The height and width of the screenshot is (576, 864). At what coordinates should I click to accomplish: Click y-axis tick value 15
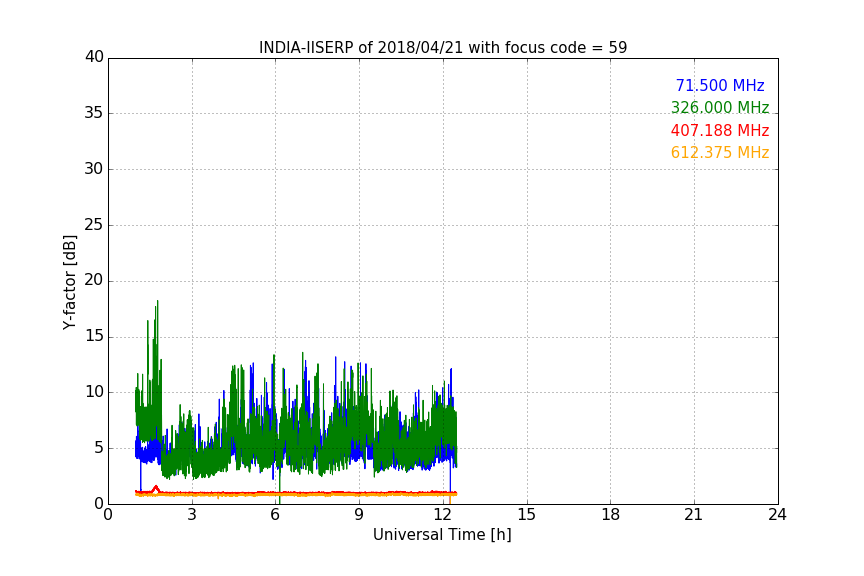94,336
